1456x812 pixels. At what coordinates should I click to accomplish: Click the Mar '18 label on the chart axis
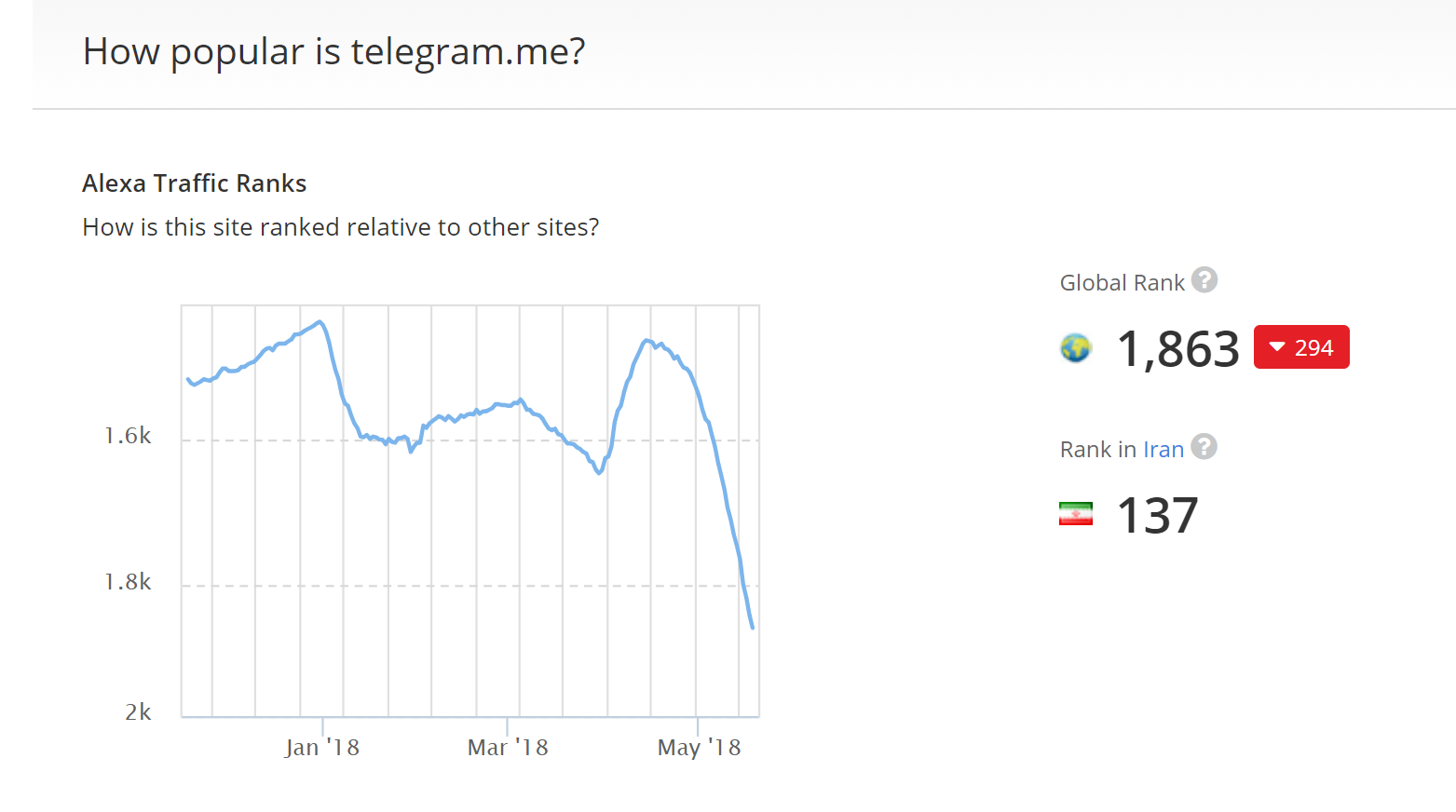pos(508,748)
